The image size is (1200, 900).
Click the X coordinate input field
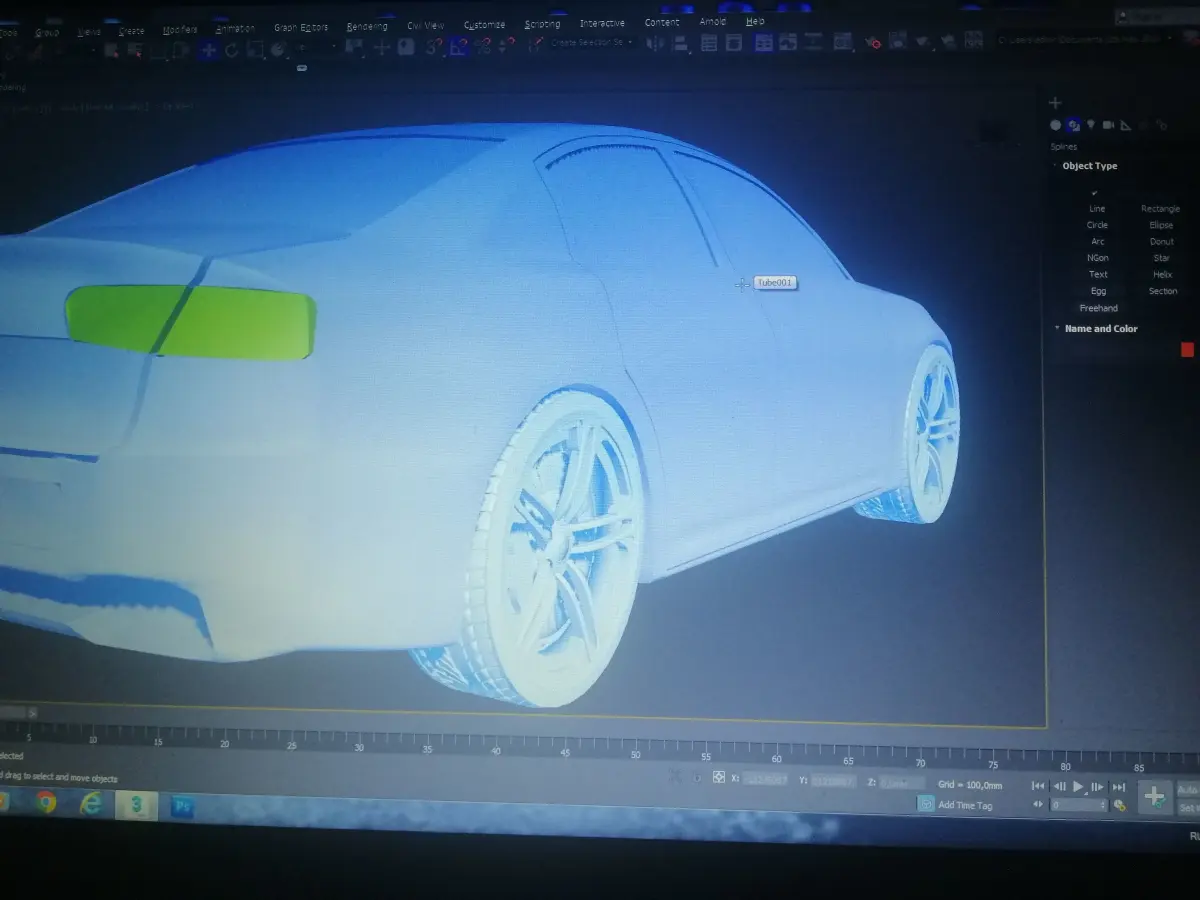click(x=766, y=778)
